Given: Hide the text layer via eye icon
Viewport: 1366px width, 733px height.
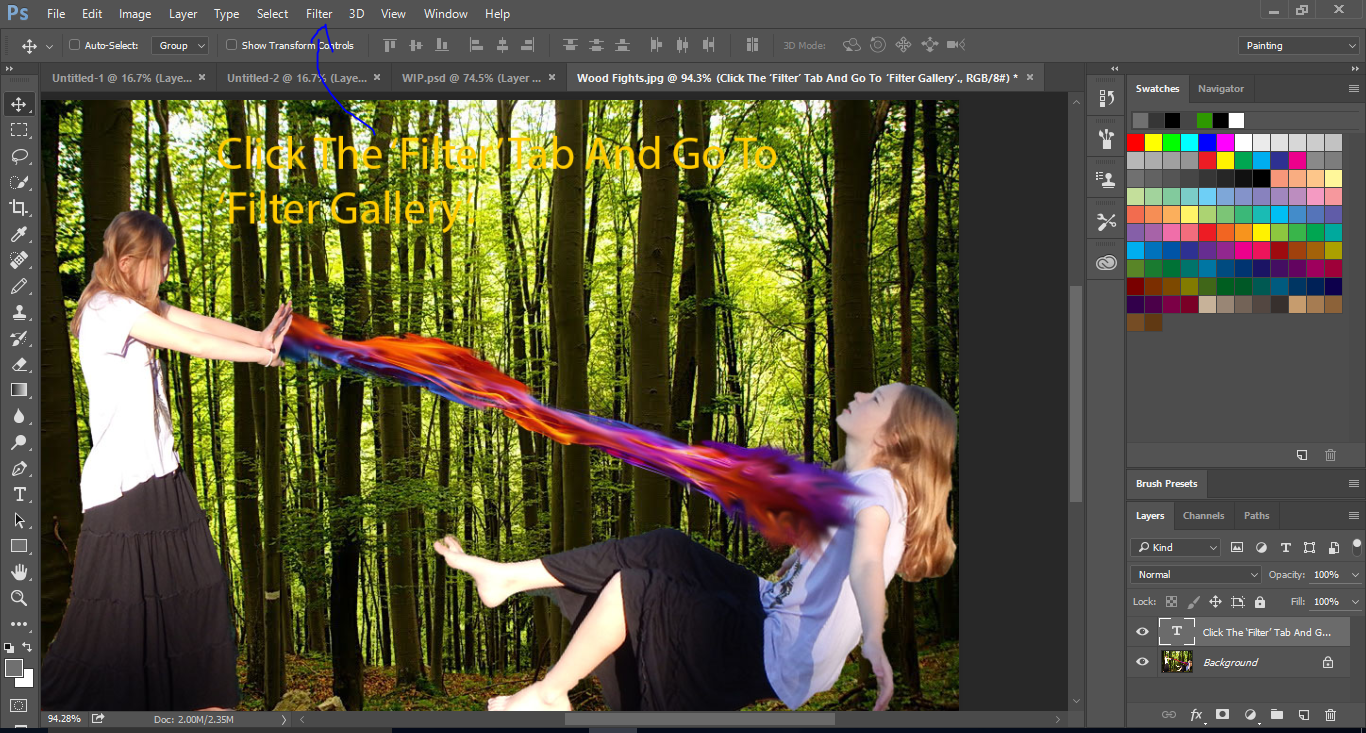Looking at the screenshot, I should tap(1143, 632).
